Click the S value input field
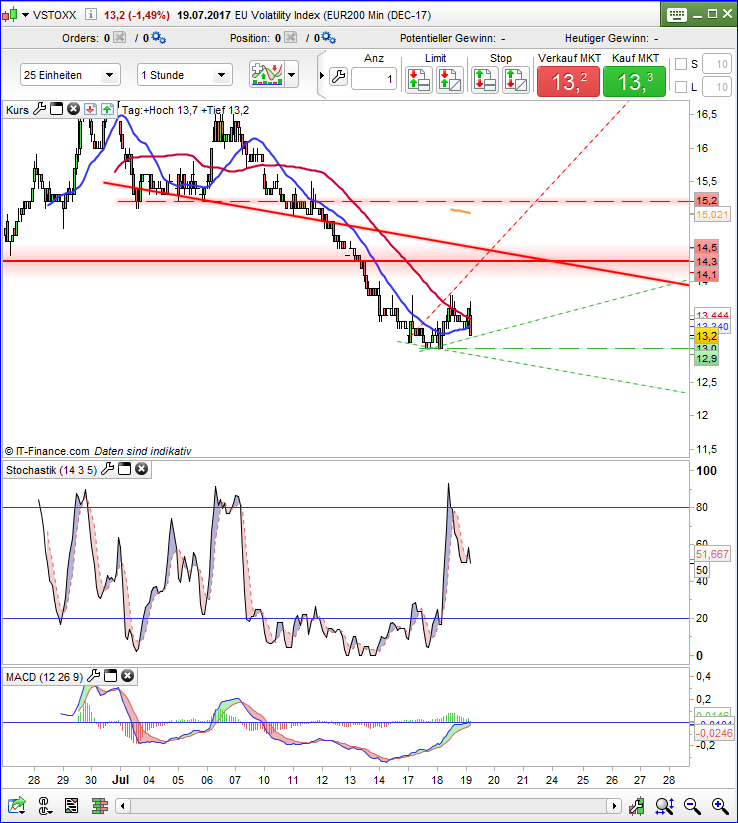This screenshot has width=738, height=823. 717,64
